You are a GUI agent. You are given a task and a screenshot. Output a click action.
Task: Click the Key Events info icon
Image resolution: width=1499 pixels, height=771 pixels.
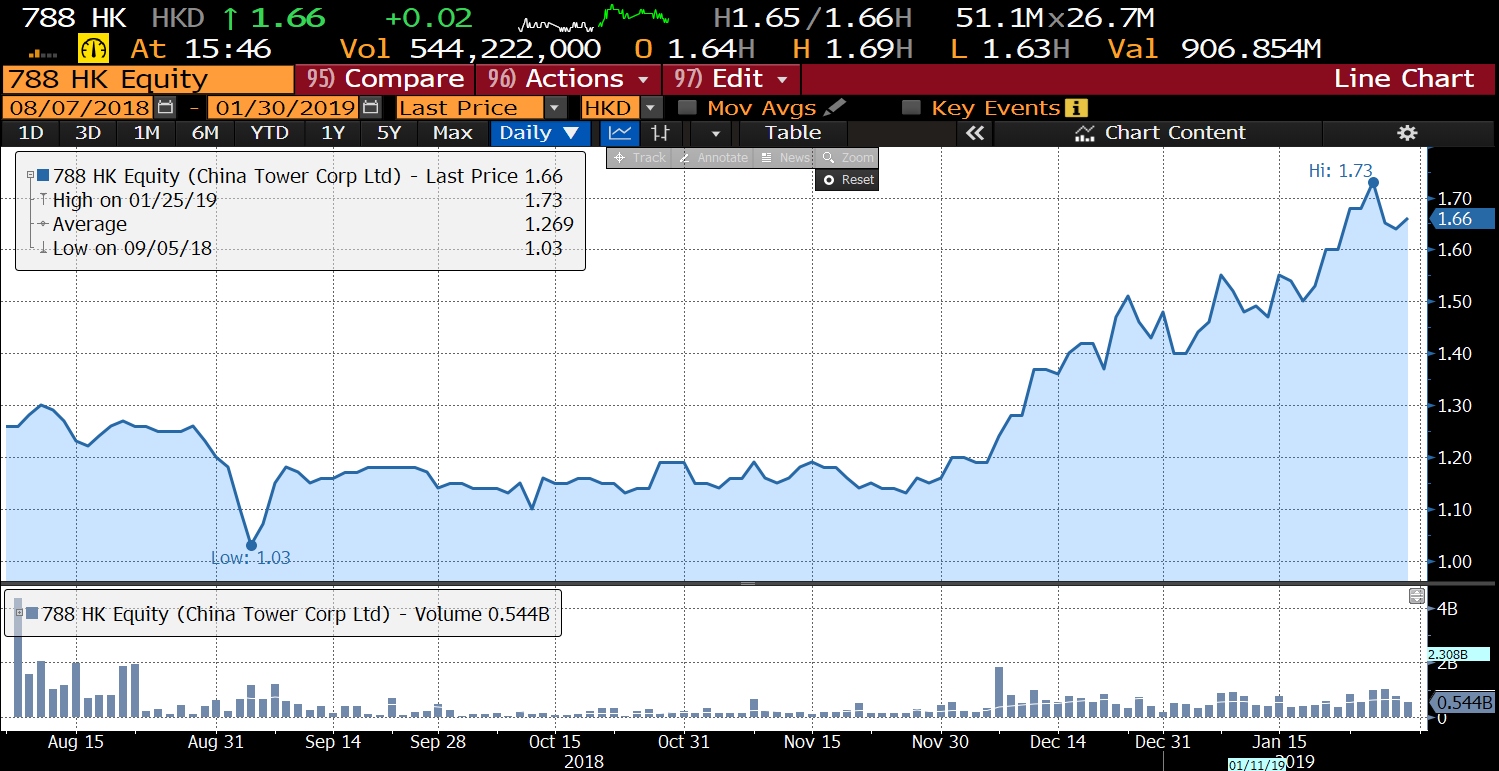click(x=1076, y=108)
